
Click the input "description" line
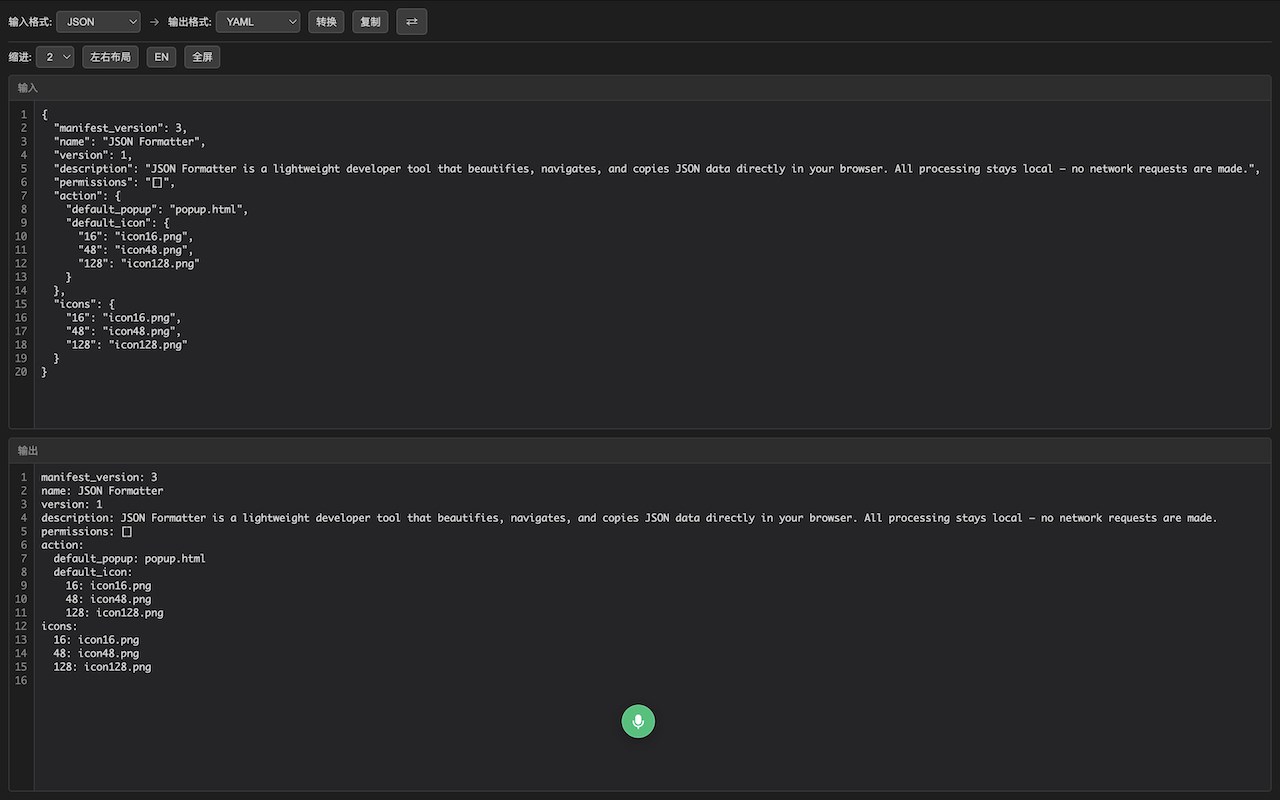656,169
